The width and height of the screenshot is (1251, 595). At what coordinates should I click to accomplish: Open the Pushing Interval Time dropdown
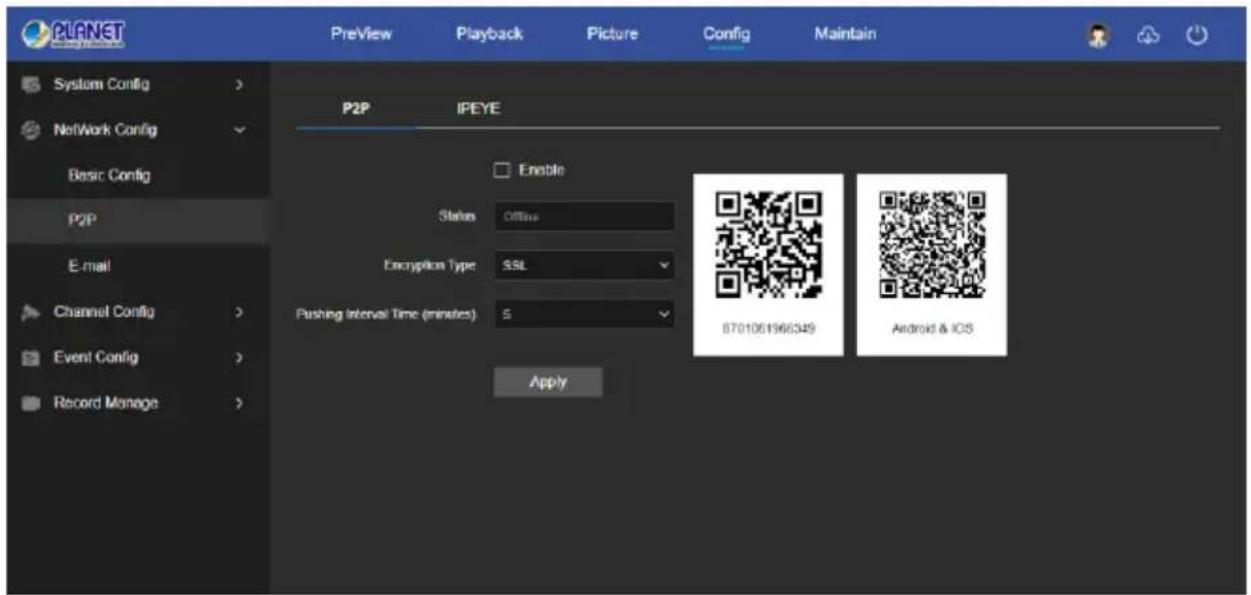pyautogui.click(x=585, y=314)
